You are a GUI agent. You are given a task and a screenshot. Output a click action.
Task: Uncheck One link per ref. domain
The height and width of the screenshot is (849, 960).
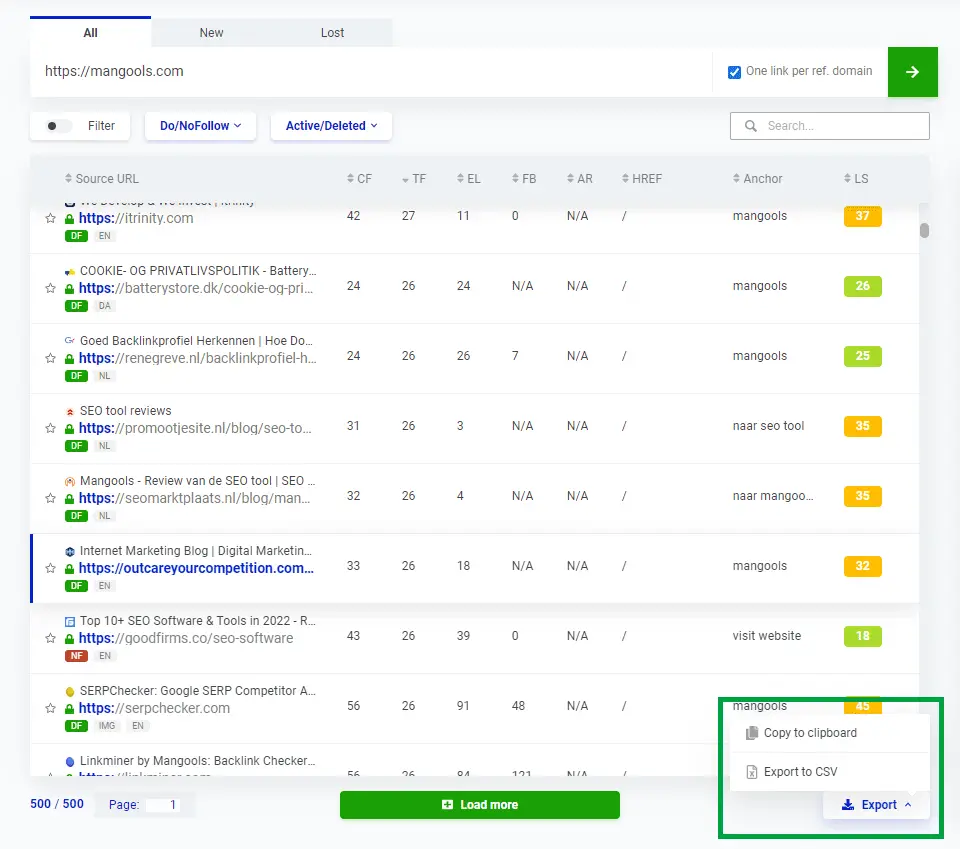pos(734,72)
